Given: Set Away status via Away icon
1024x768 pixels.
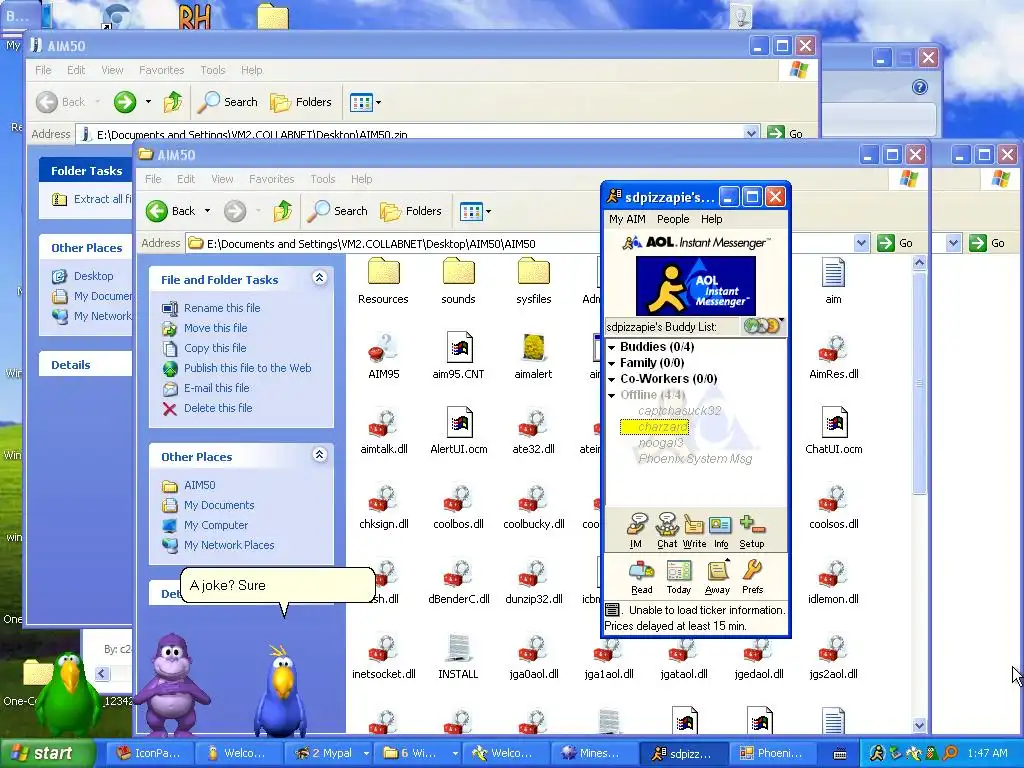Looking at the screenshot, I should point(717,577).
